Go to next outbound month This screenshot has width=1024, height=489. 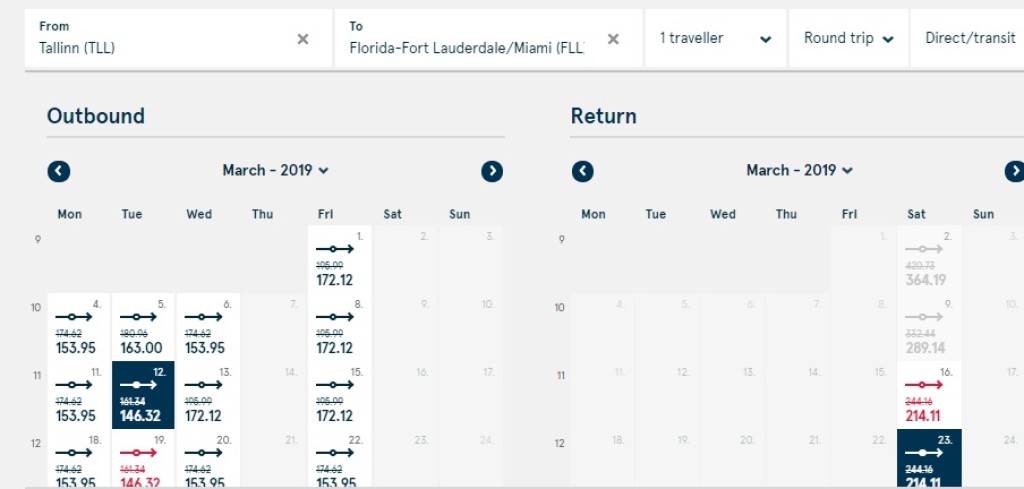tap(492, 171)
